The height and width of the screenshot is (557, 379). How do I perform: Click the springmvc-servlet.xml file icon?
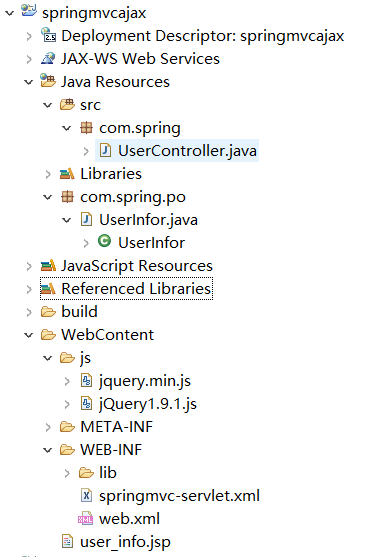(87, 495)
